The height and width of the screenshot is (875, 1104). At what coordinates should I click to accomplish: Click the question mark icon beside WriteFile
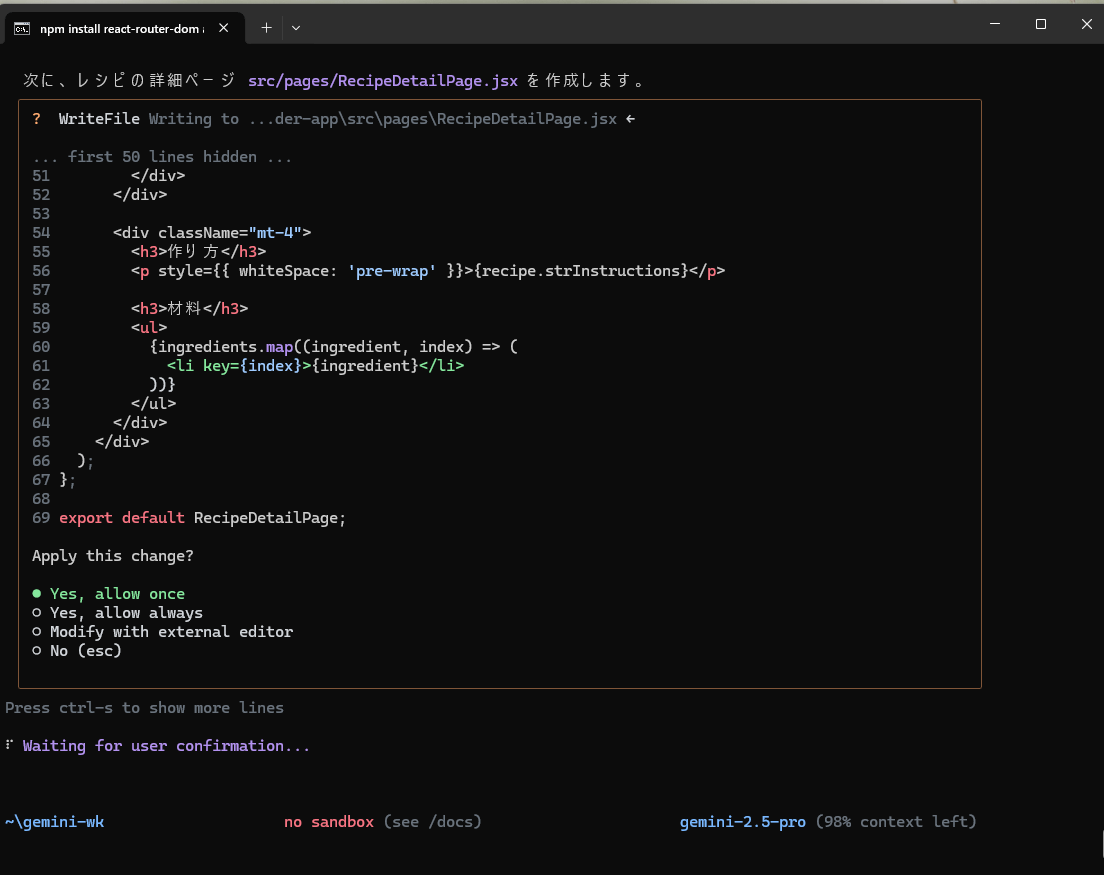click(37, 119)
